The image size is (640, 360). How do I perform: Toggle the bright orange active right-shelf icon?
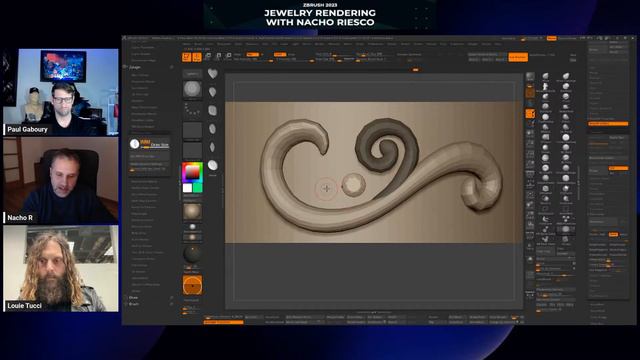[530, 113]
